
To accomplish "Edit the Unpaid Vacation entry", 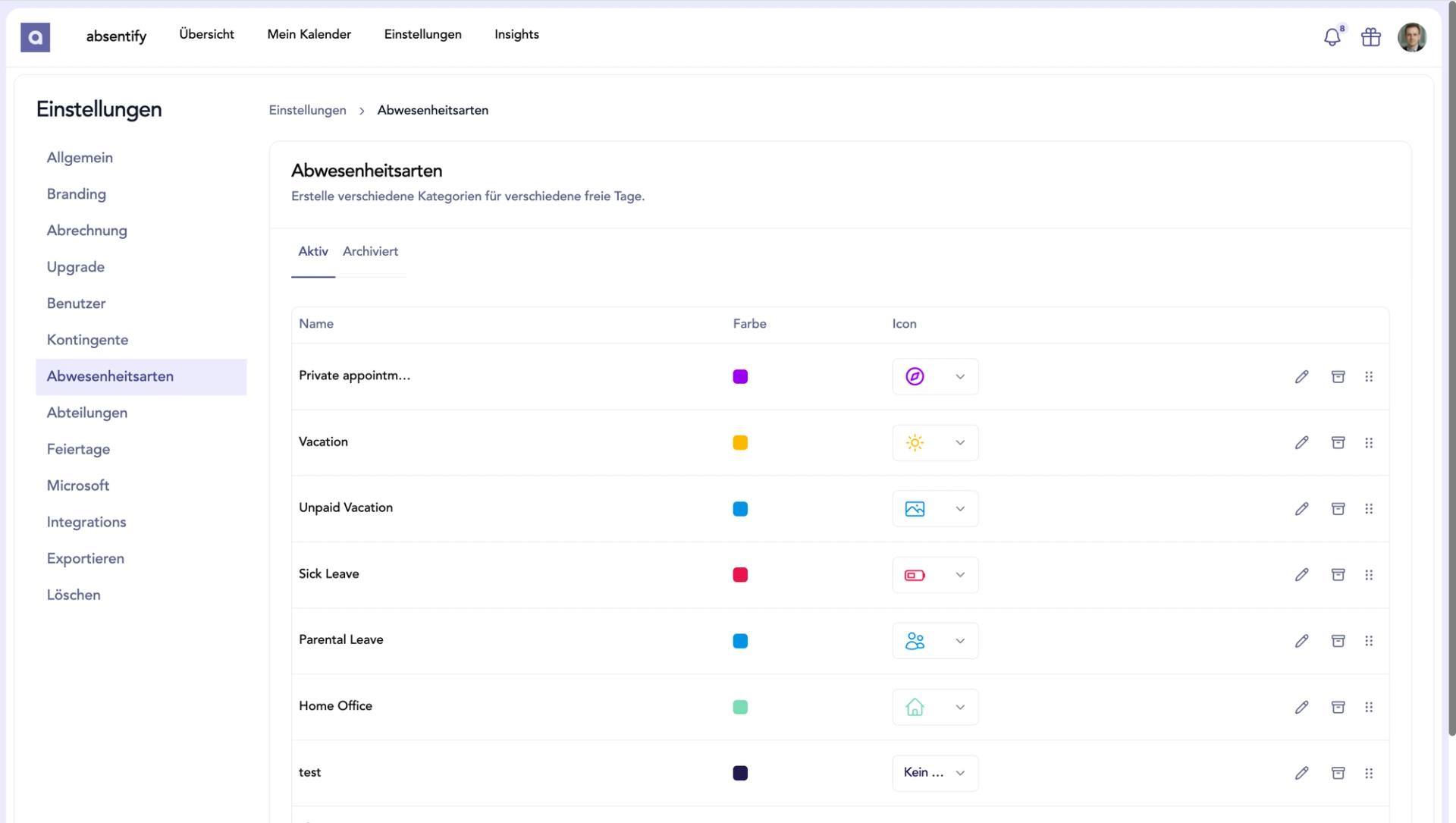I will click(x=1301, y=509).
